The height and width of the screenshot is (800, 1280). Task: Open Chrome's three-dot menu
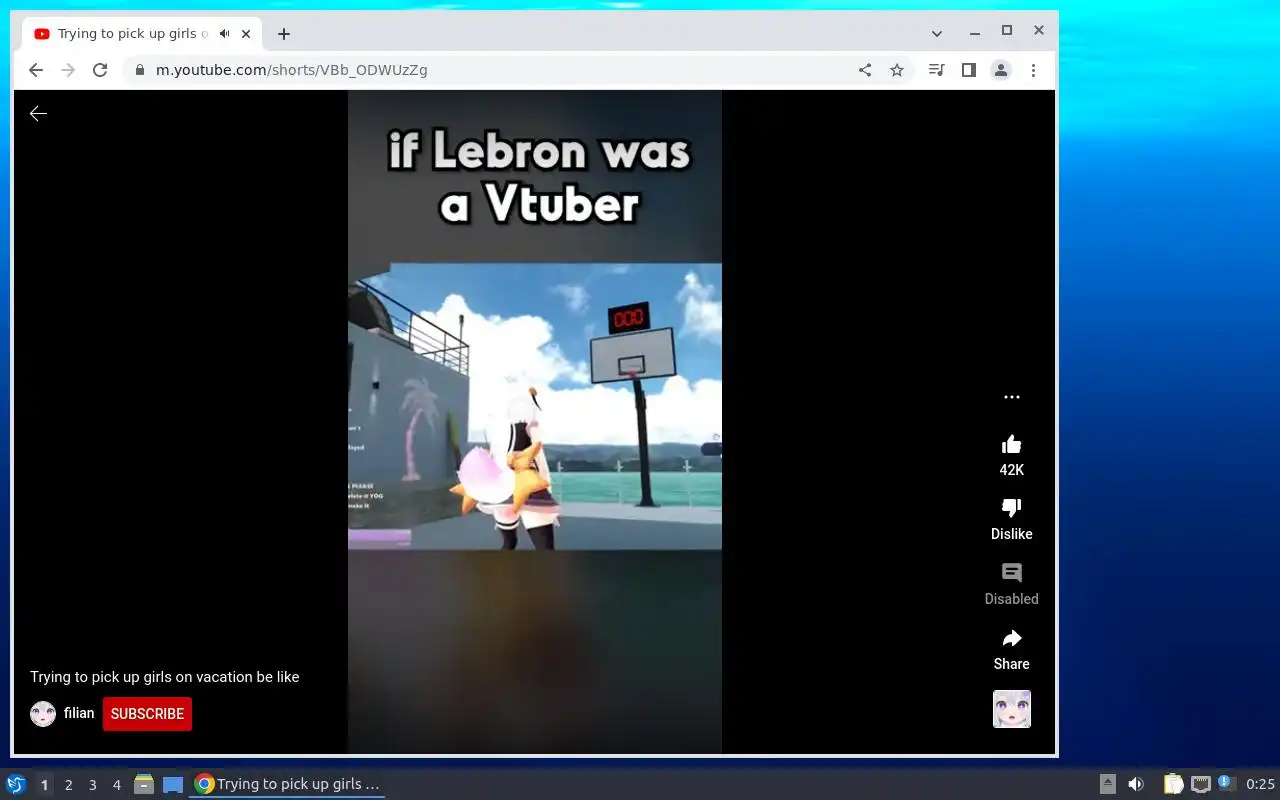pyautogui.click(x=1033, y=70)
